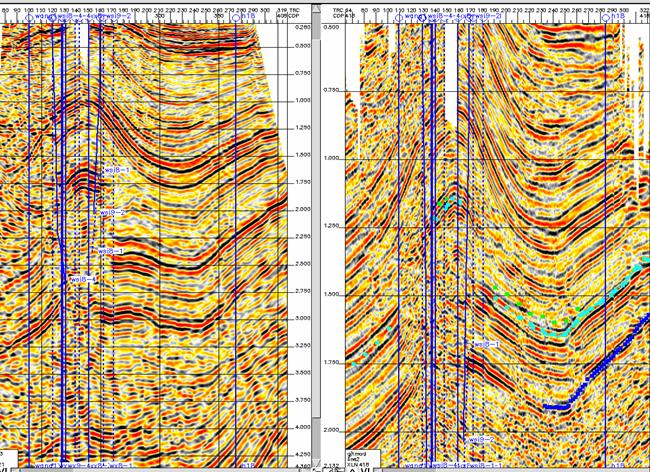Click the scroll-up arrow of the left section scrollbar
Screen dimensions: 650x472
(316, 8)
